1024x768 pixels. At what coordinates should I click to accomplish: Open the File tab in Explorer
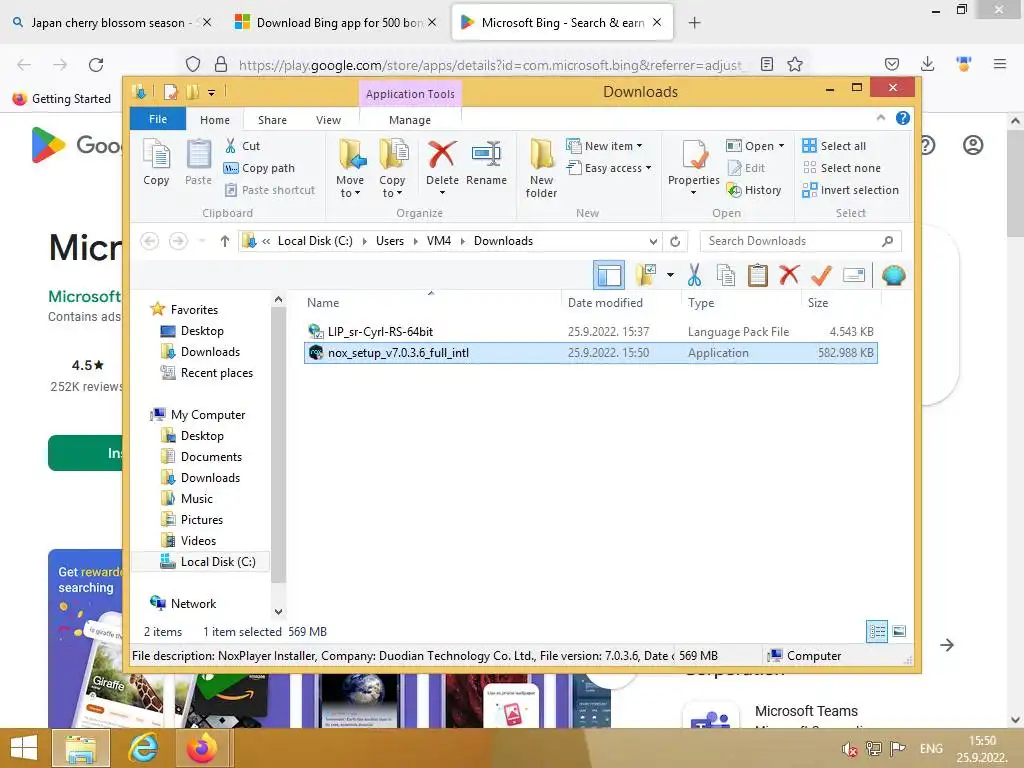tap(158, 119)
